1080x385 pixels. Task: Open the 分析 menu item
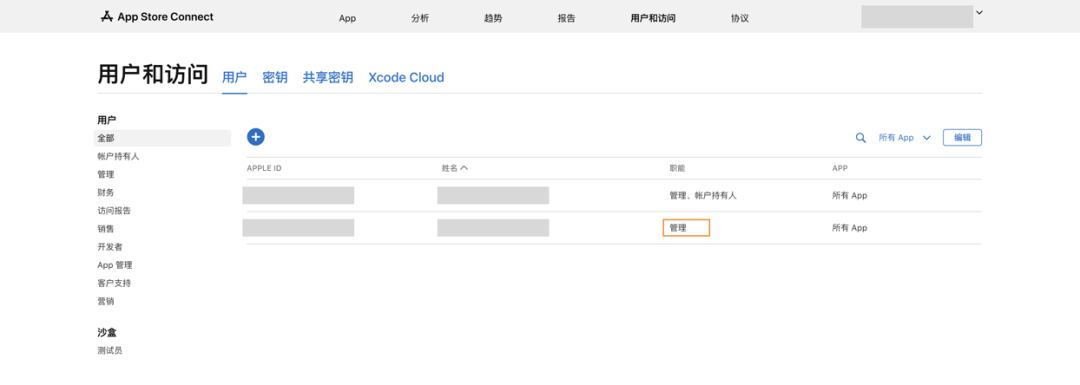tap(420, 19)
